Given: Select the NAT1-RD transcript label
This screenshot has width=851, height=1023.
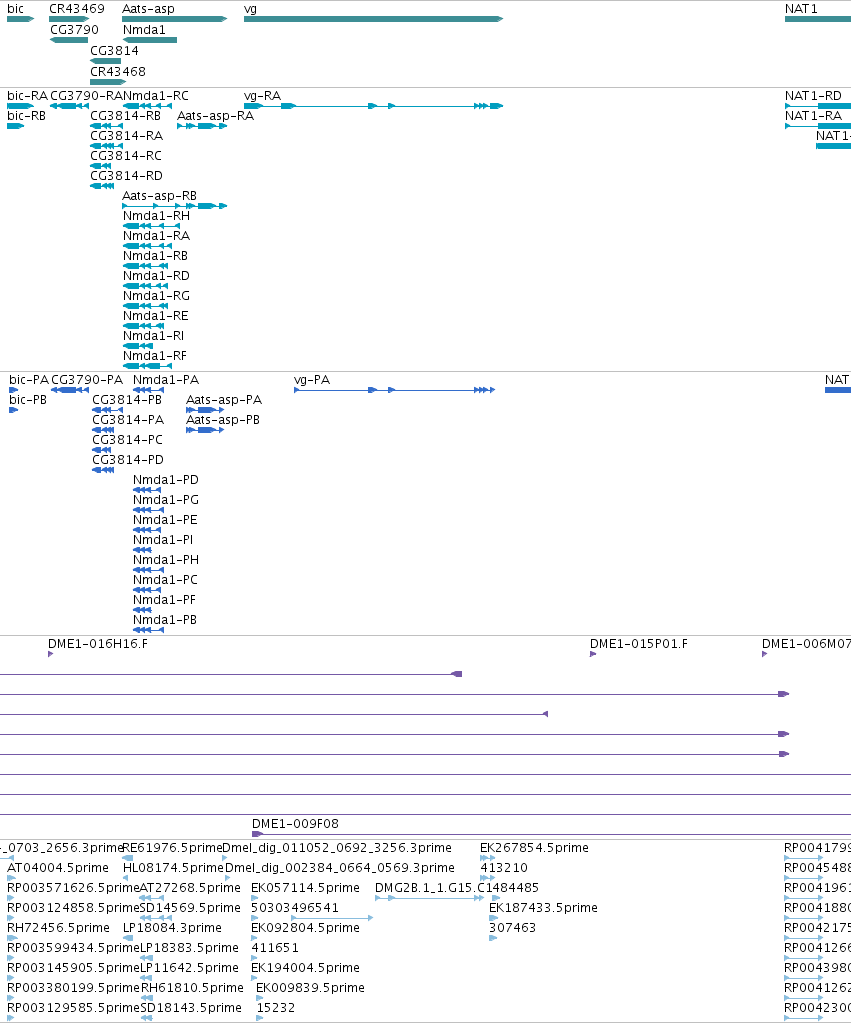Looking at the screenshot, I should (813, 96).
